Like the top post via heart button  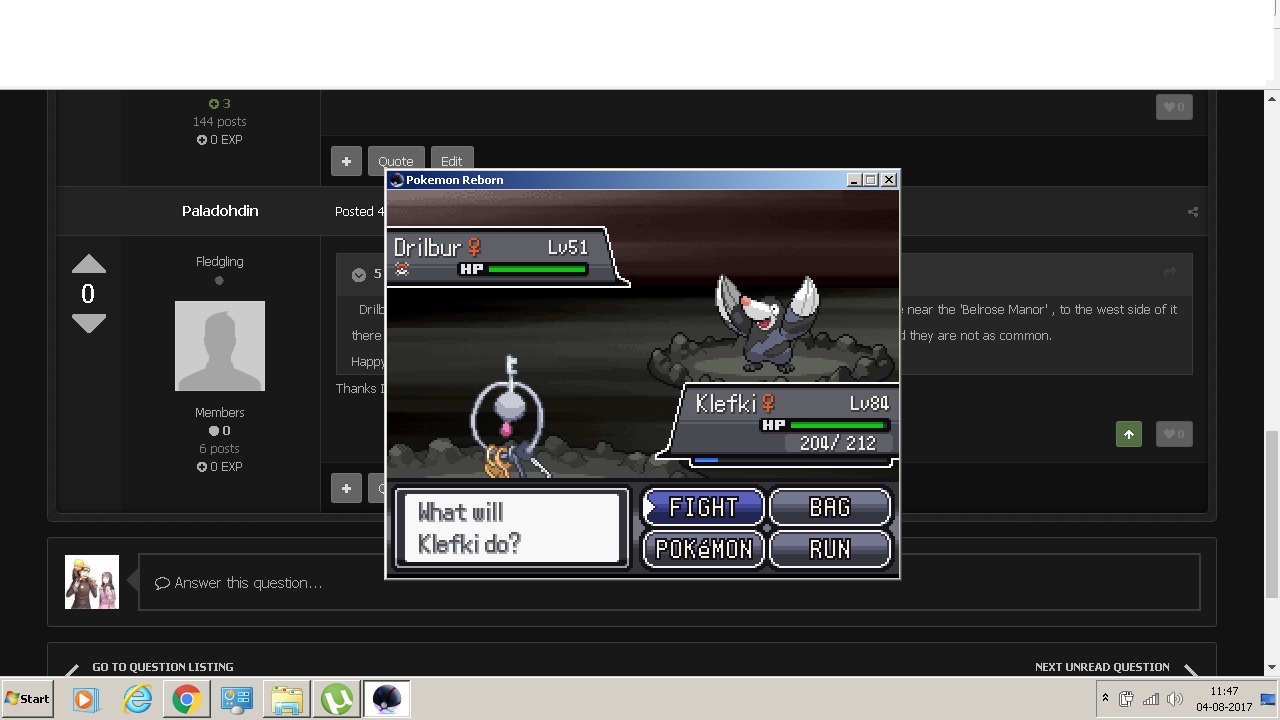(x=1174, y=107)
